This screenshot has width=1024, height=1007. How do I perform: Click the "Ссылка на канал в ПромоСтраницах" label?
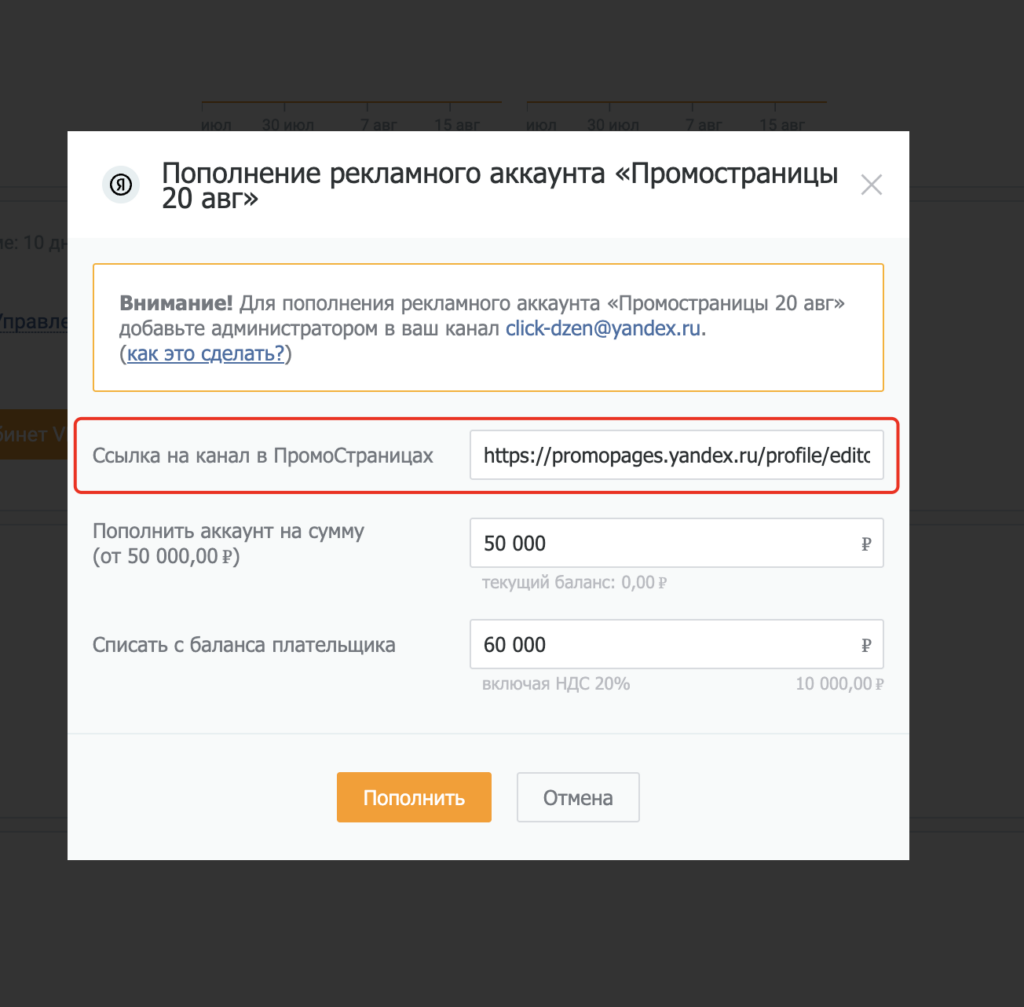(x=263, y=456)
